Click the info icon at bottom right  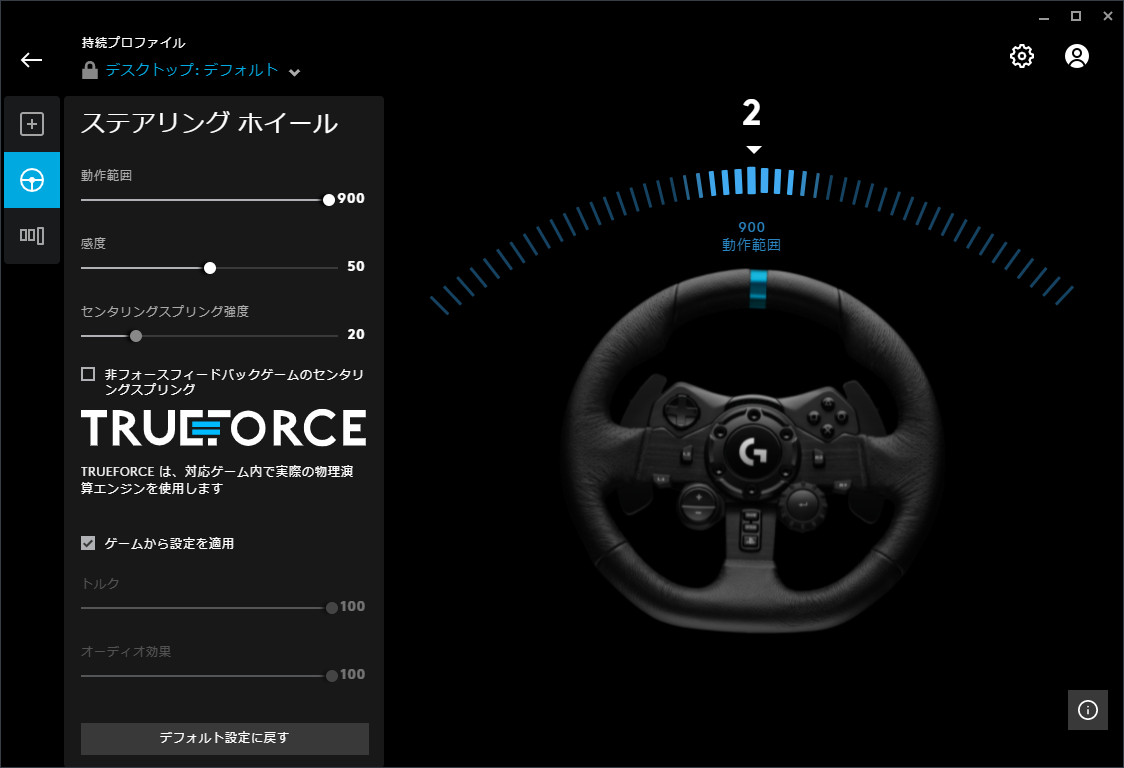click(x=1088, y=710)
